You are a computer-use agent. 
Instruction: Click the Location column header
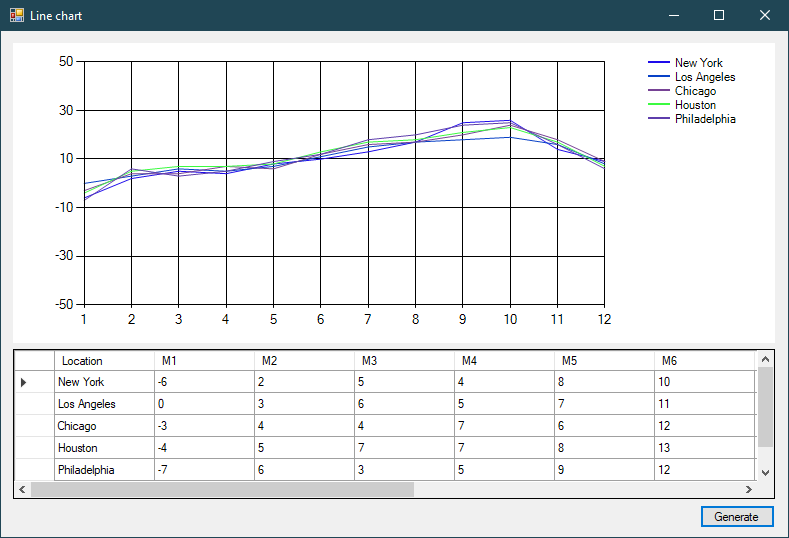tap(104, 361)
